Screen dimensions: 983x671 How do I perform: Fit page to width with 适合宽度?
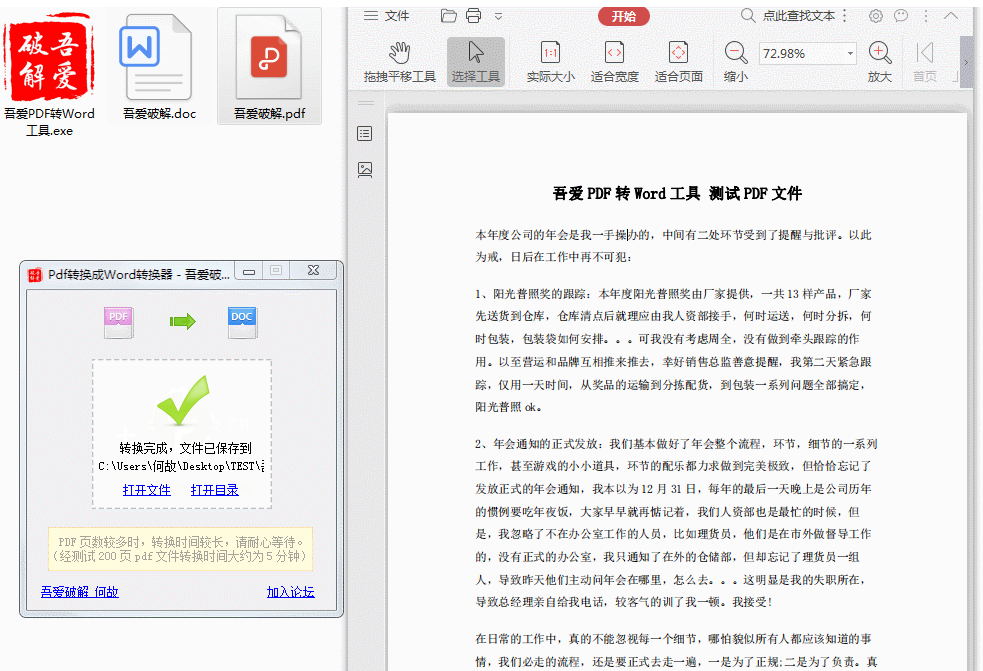click(x=614, y=62)
